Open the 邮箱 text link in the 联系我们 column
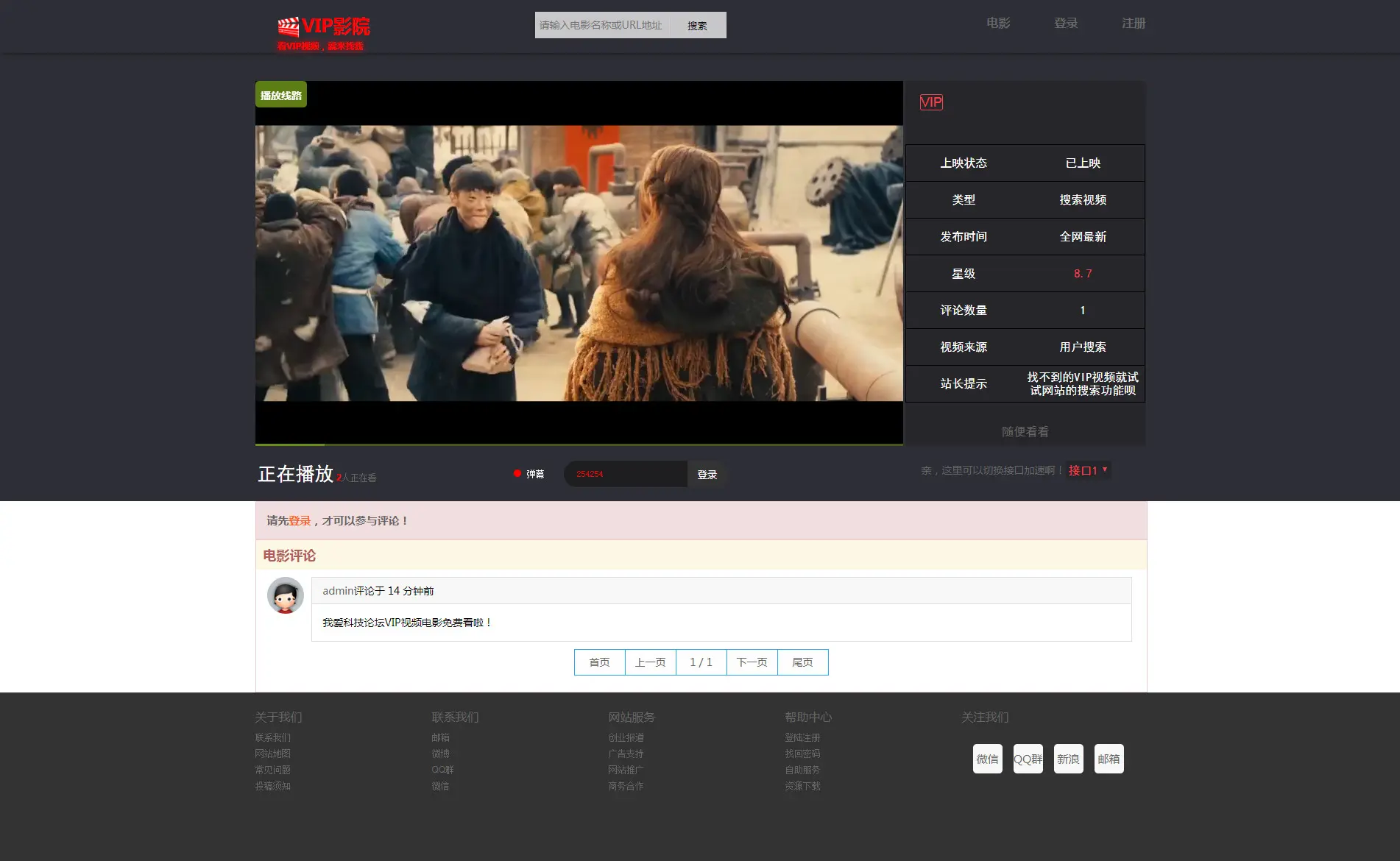The width and height of the screenshot is (1400, 861). (441, 737)
